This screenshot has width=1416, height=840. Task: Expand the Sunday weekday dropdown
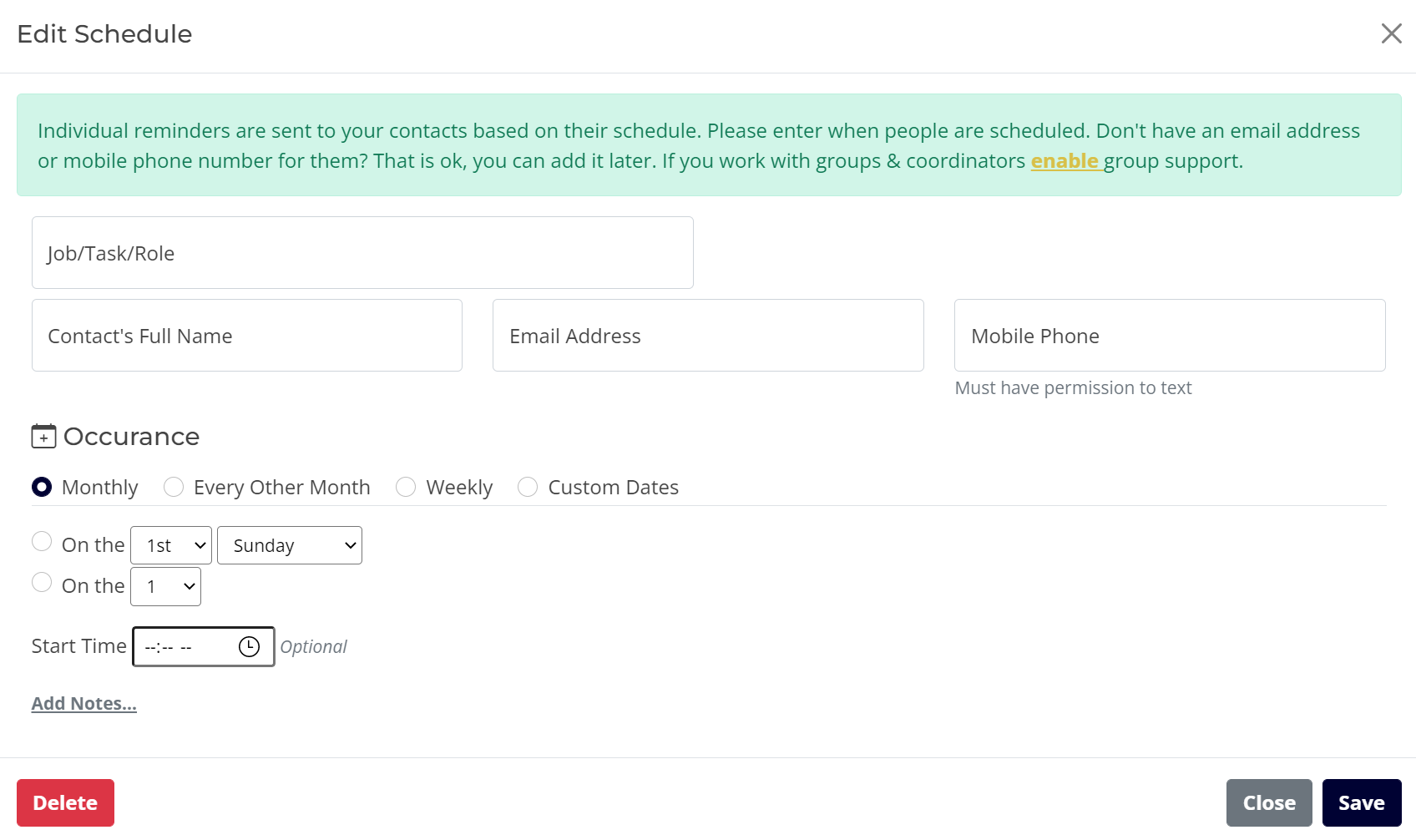tap(289, 545)
